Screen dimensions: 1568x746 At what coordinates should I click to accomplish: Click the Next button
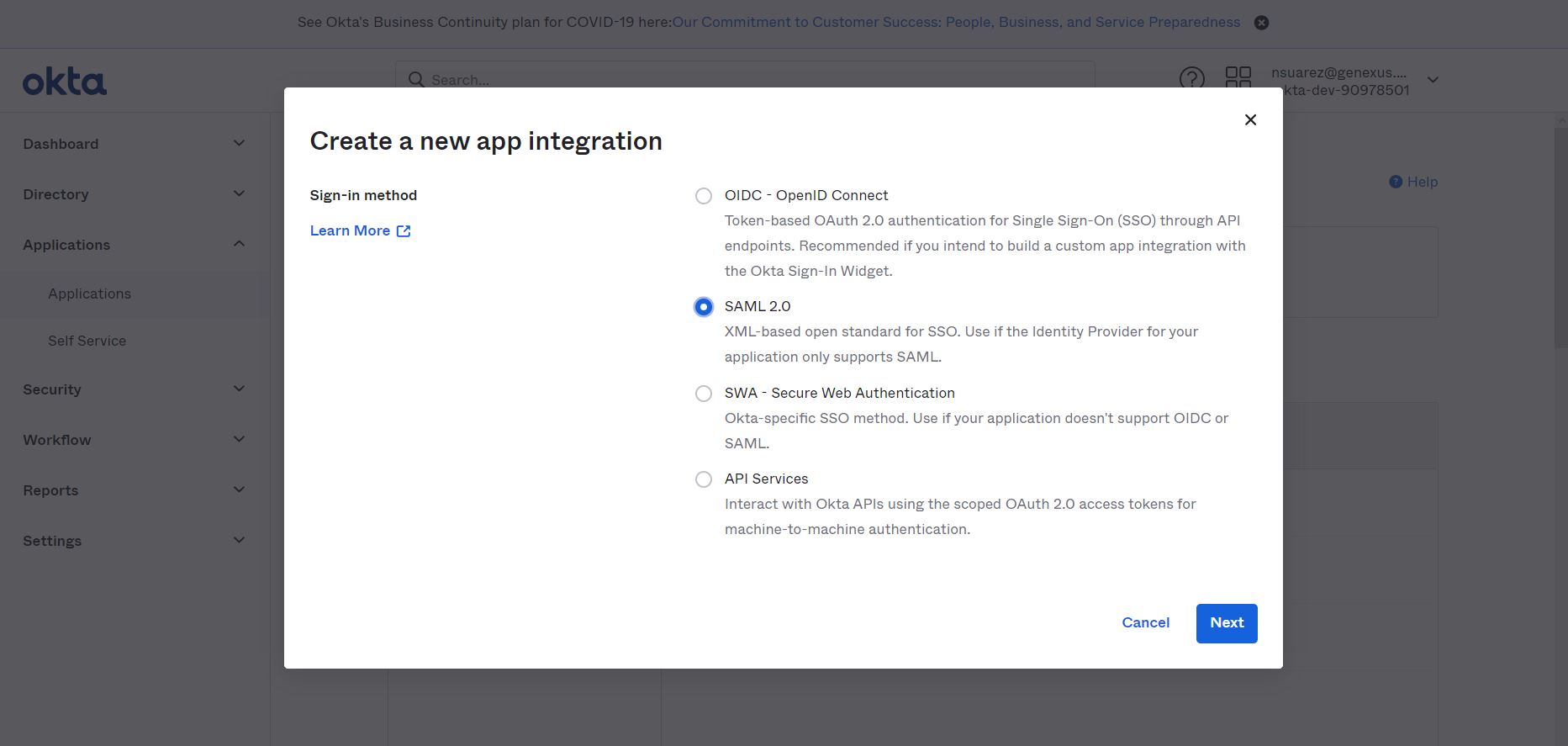click(1227, 623)
